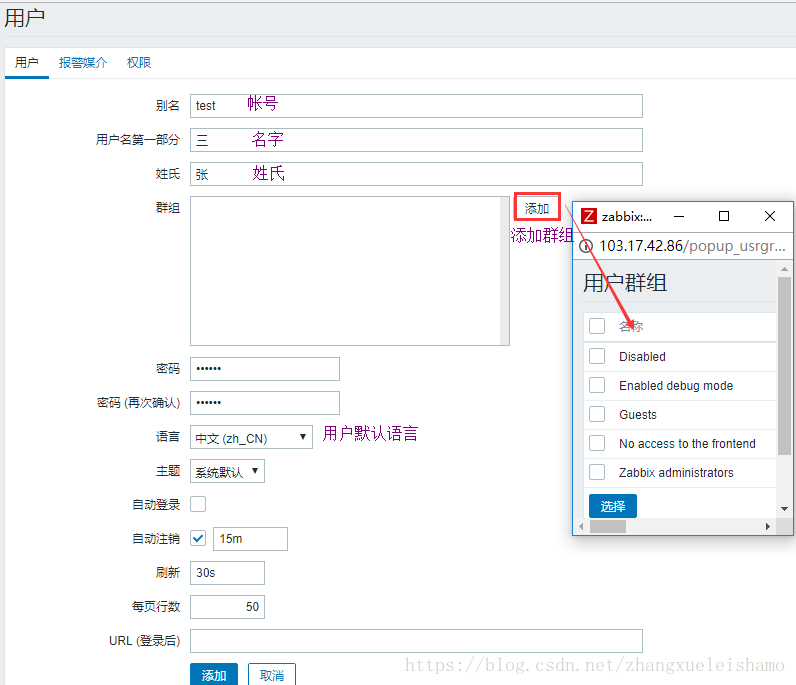796x685 pixels.
Task: Click the 刷新 30s field
Action: pos(227,573)
